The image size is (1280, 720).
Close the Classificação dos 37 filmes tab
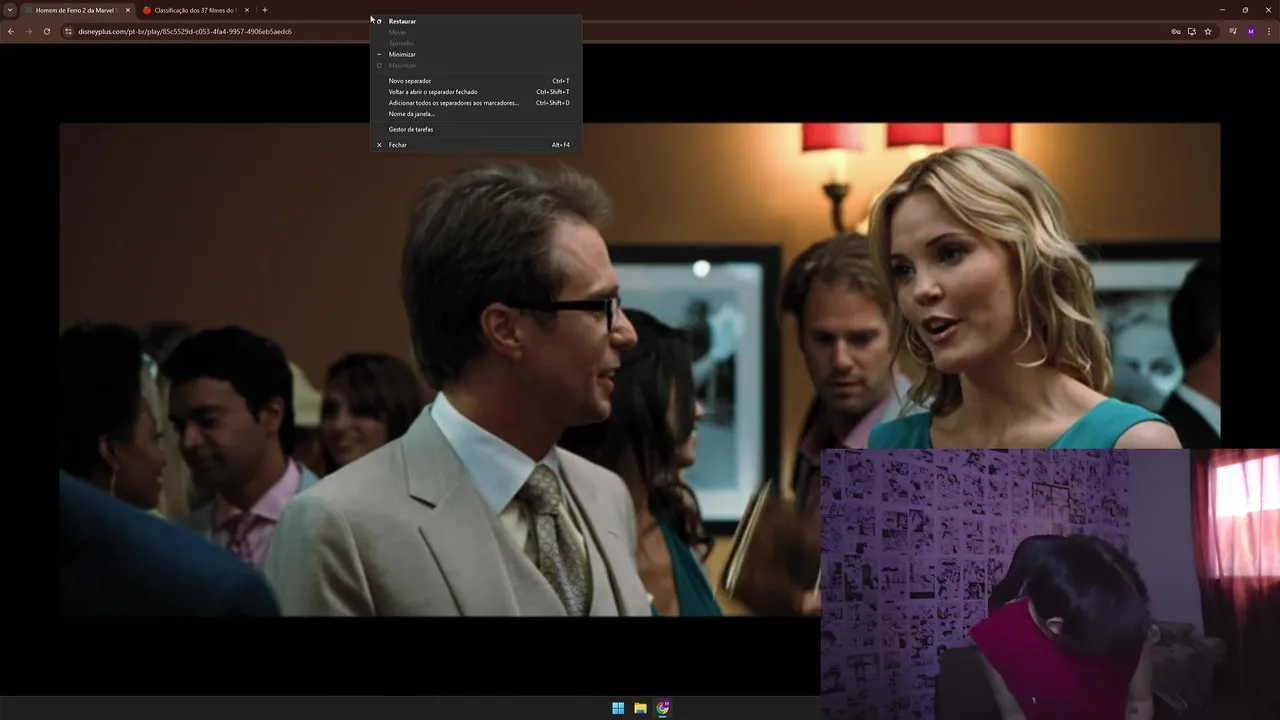pyautogui.click(x=247, y=10)
